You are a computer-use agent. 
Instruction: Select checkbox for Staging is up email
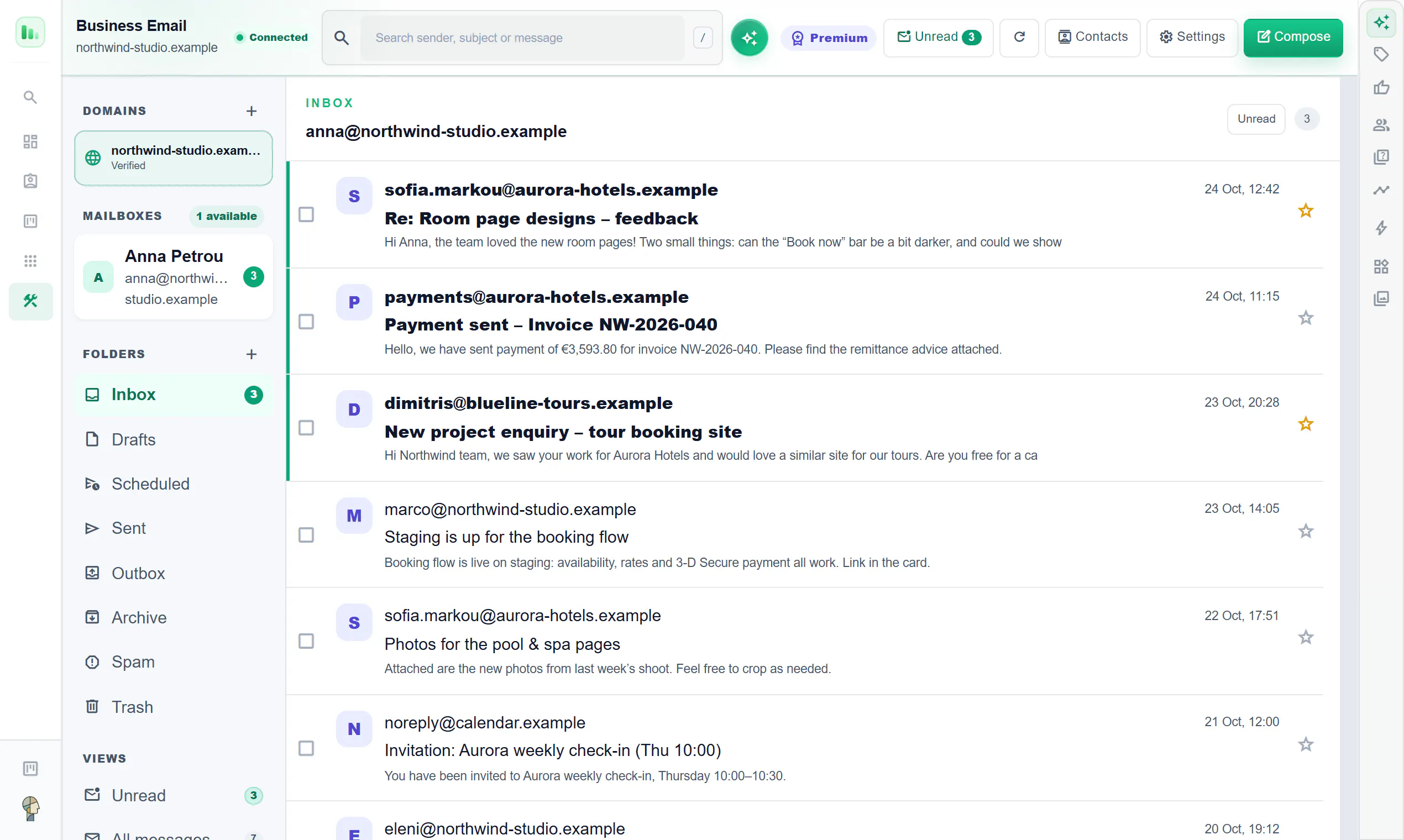pyautogui.click(x=306, y=535)
